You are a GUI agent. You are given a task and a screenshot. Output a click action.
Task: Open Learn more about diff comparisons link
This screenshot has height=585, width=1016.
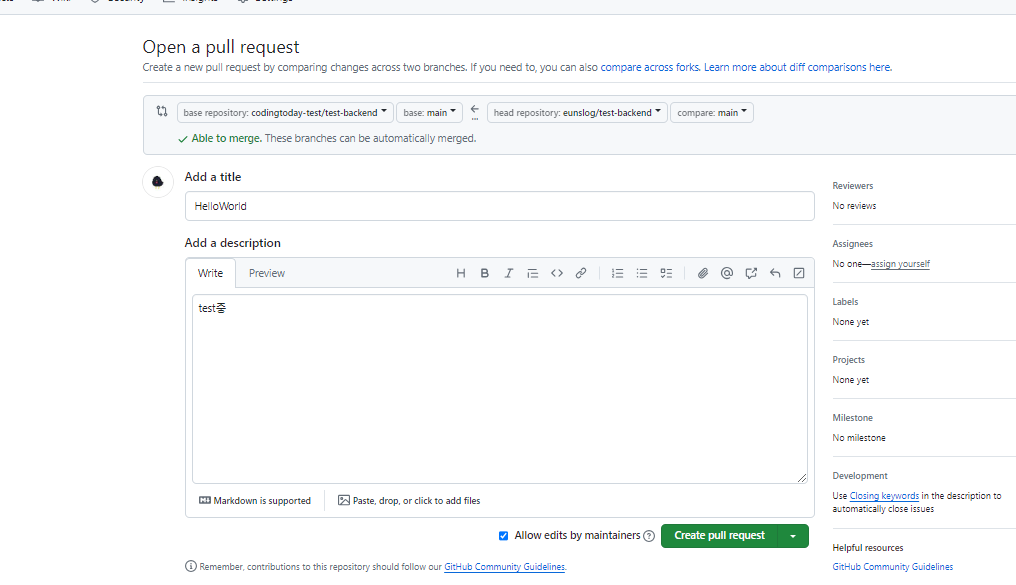(797, 67)
